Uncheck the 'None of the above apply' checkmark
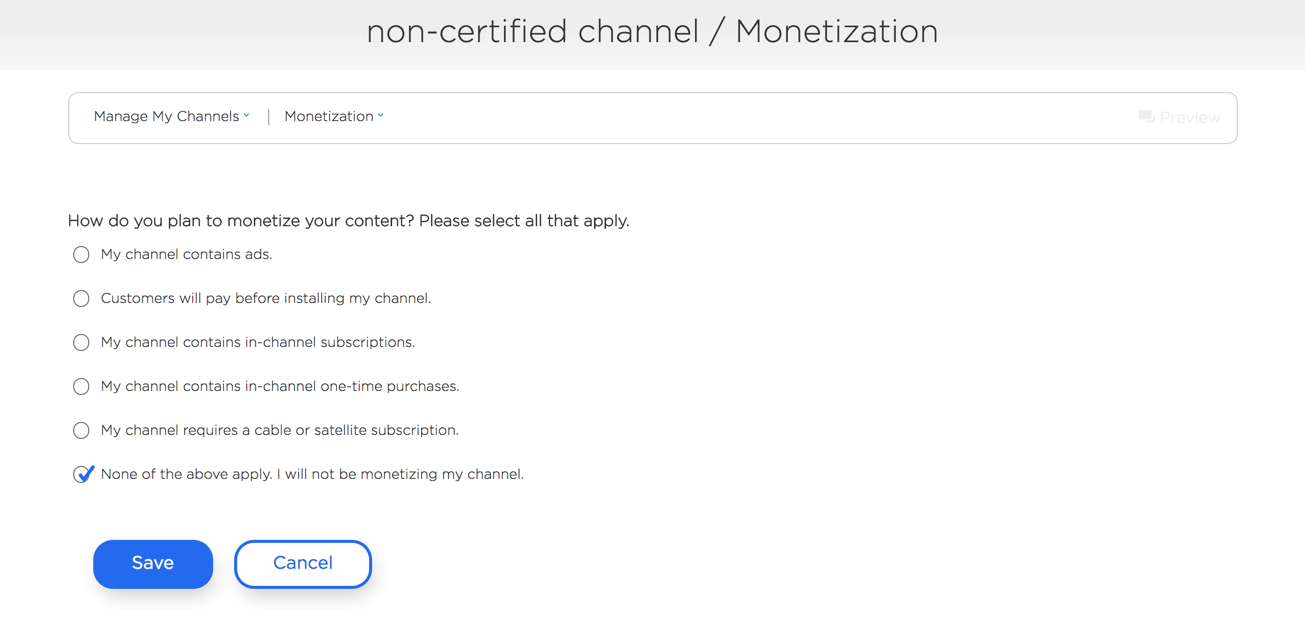This screenshot has height=618, width=1305. 83,474
